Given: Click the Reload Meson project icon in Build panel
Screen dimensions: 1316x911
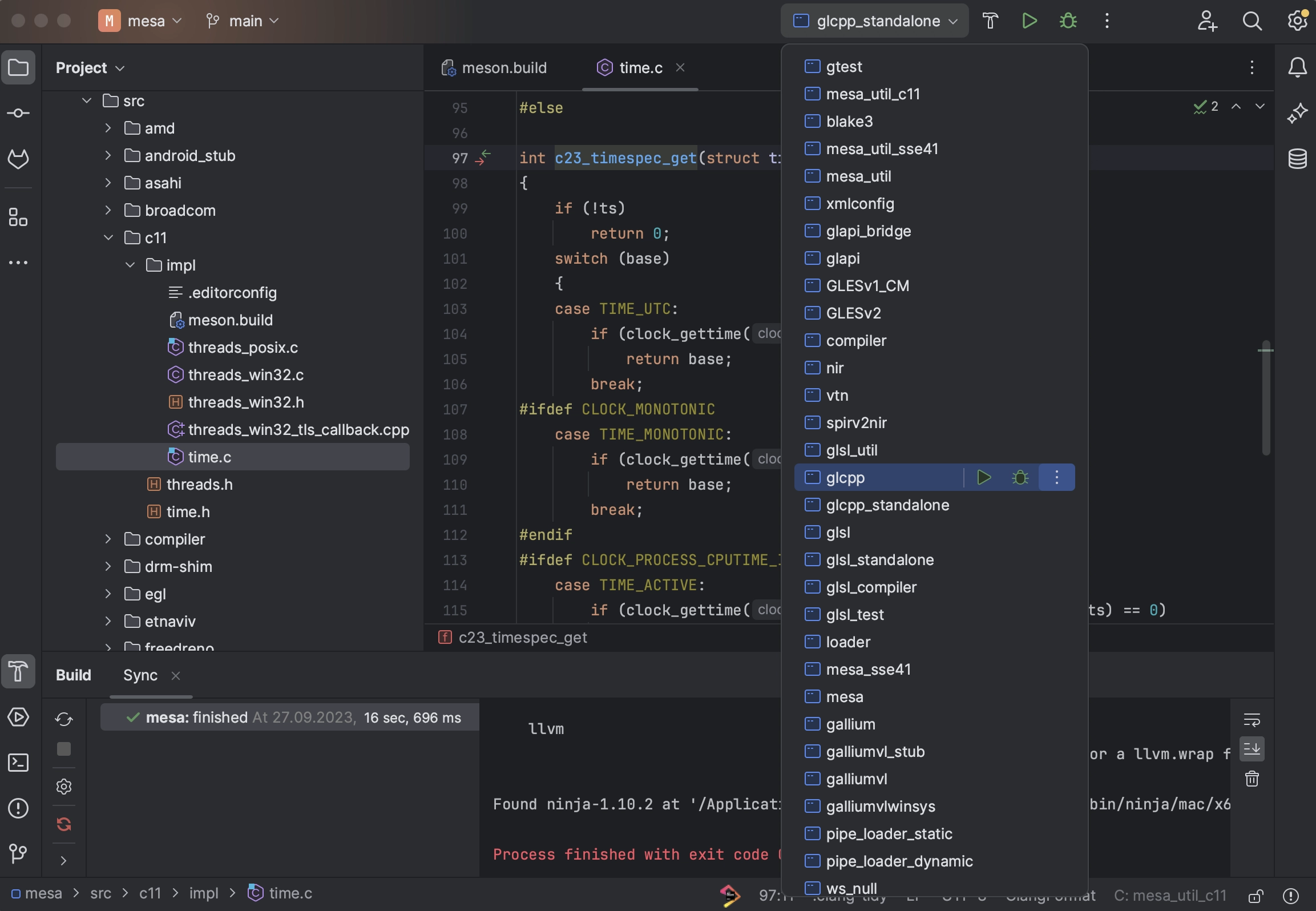Looking at the screenshot, I should point(64,718).
